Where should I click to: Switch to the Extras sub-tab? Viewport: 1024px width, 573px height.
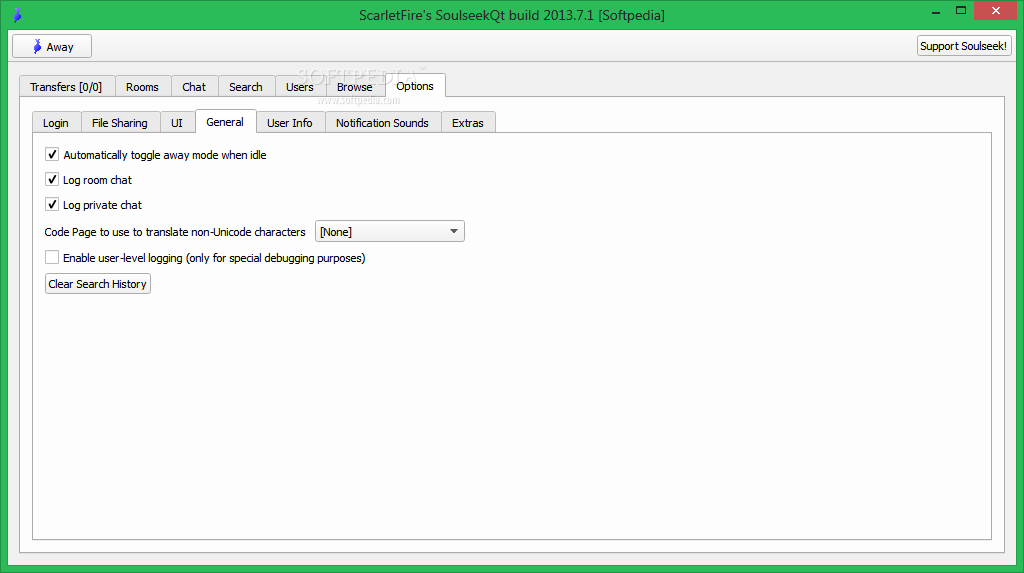pyautogui.click(x=468, y=123)
